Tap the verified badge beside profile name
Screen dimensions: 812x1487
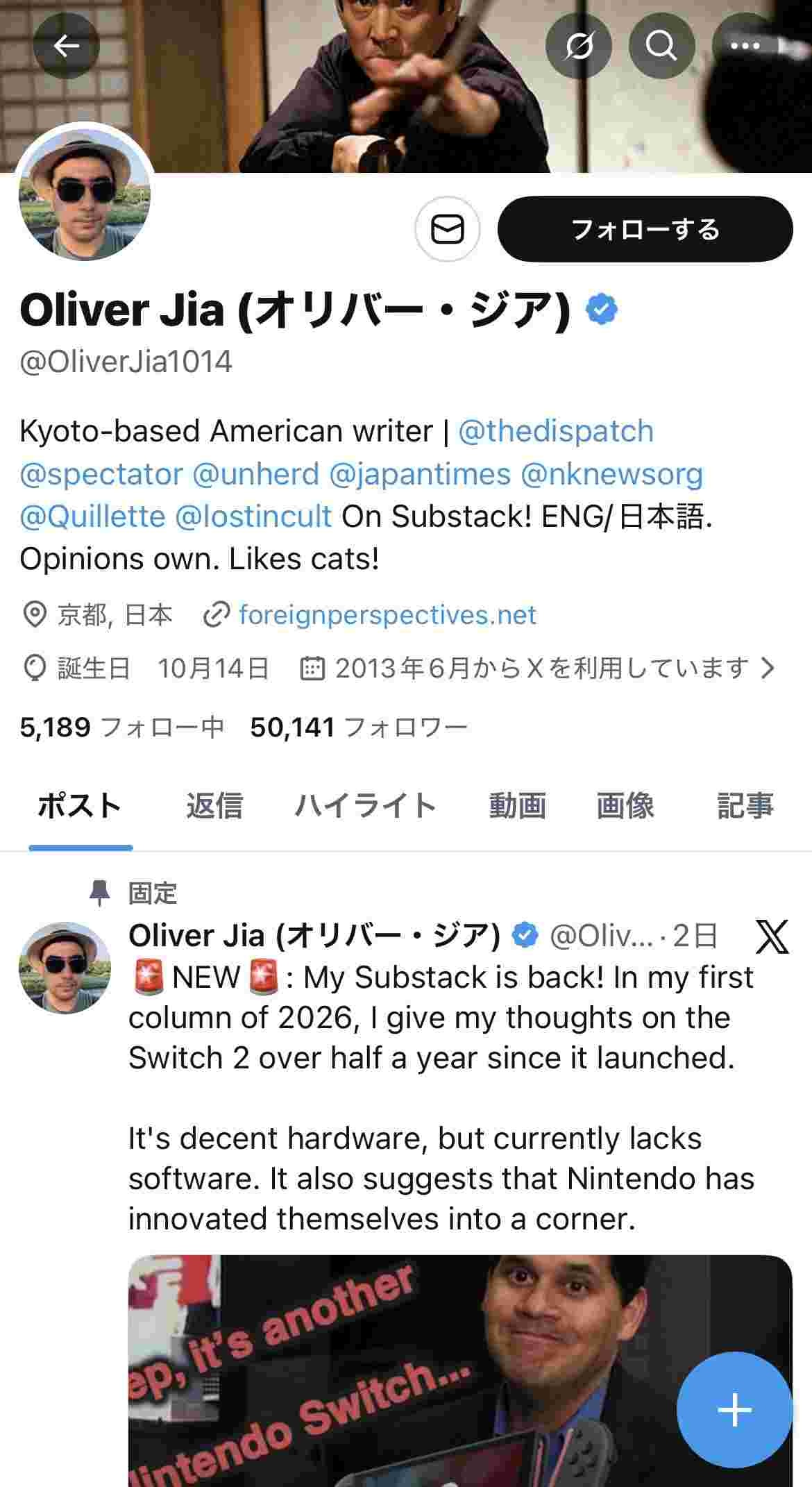(602, 310)
